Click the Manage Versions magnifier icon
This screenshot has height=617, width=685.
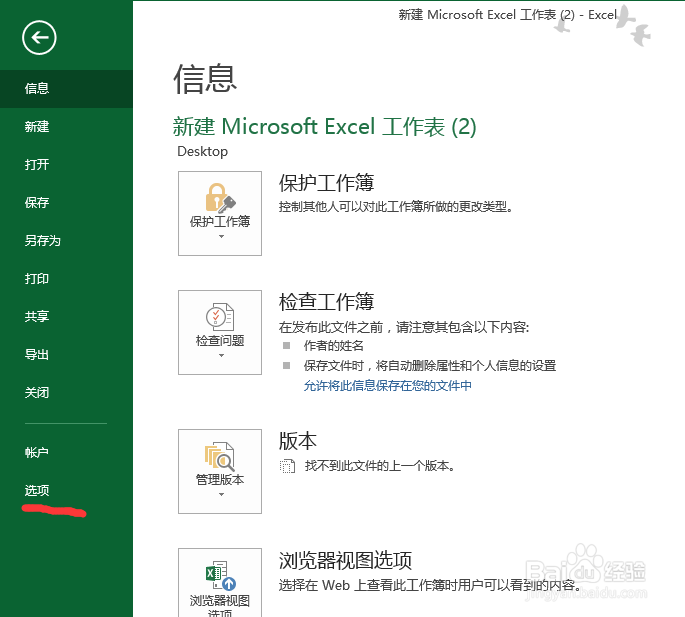(x=220, y=456)
